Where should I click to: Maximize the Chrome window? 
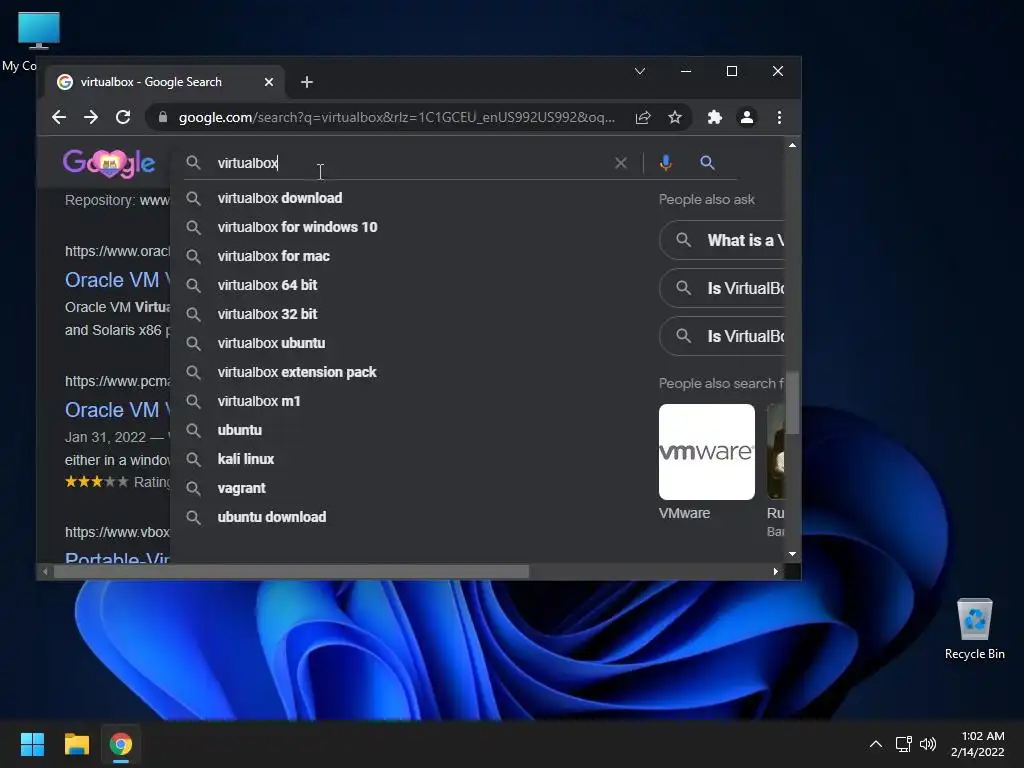tap(732, 71)
